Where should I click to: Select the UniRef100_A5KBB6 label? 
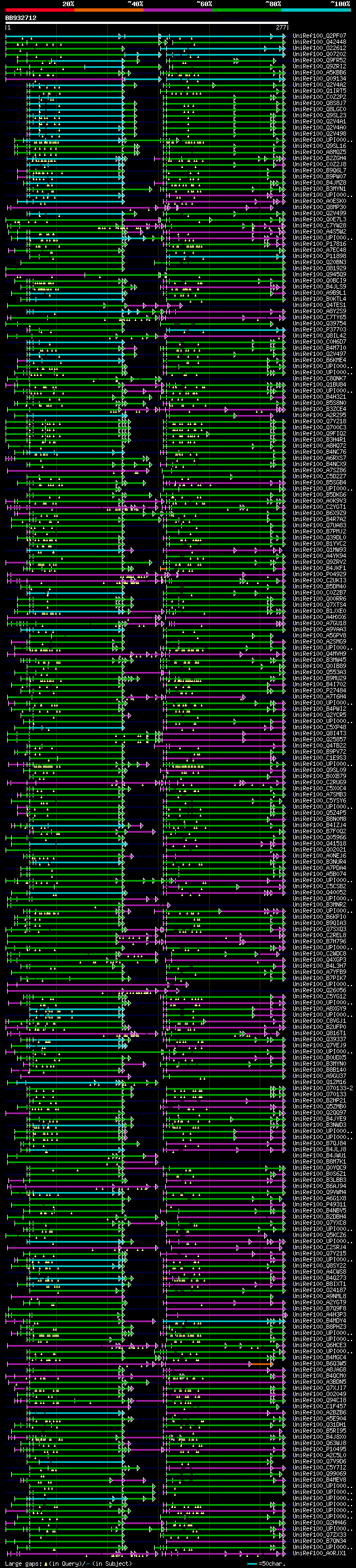tap(319, 72)
